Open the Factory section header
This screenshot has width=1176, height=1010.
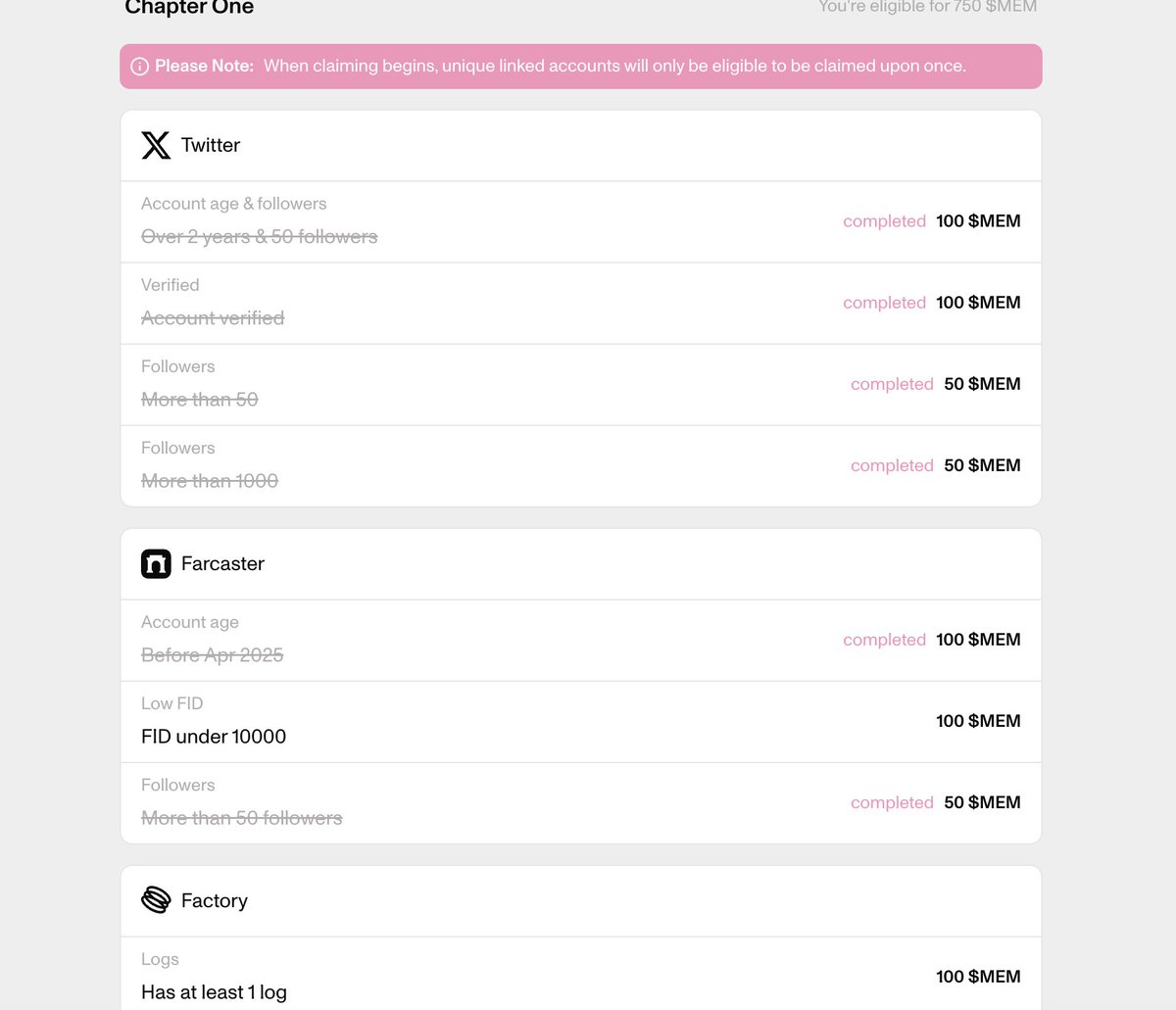tap(581, 900)
